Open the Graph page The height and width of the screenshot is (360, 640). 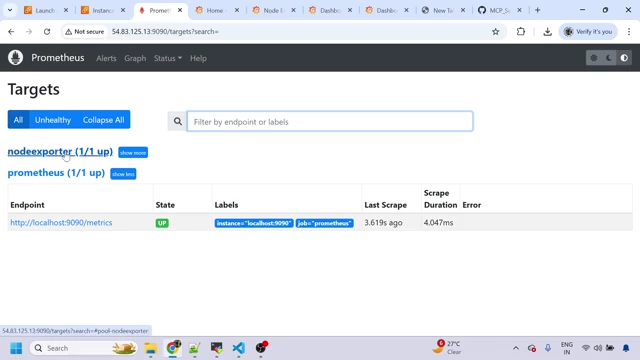point(135,58)
